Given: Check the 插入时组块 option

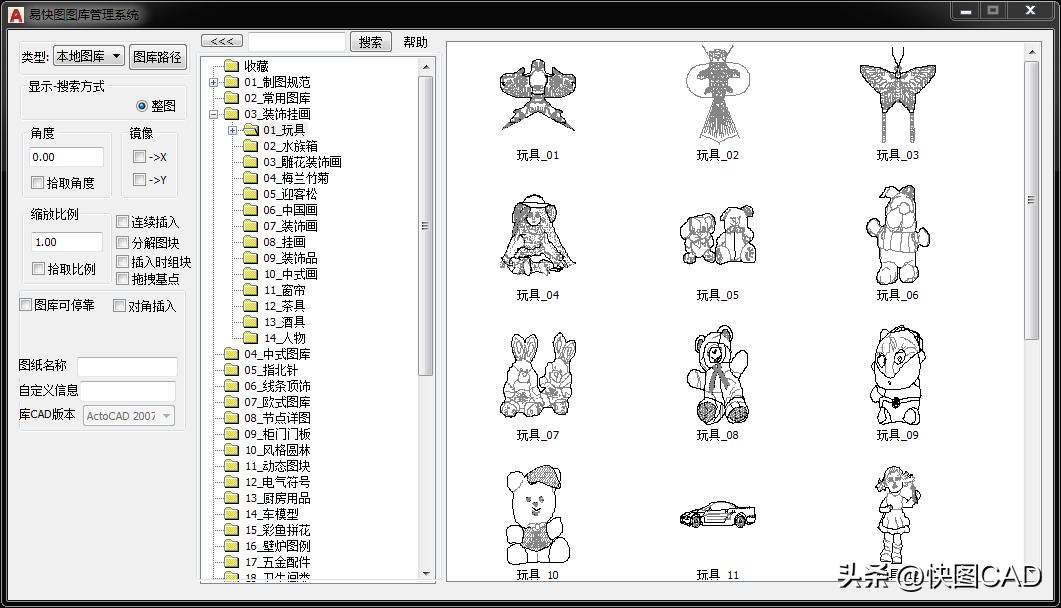Looking at the screenshot, I should tap(122, 261).
